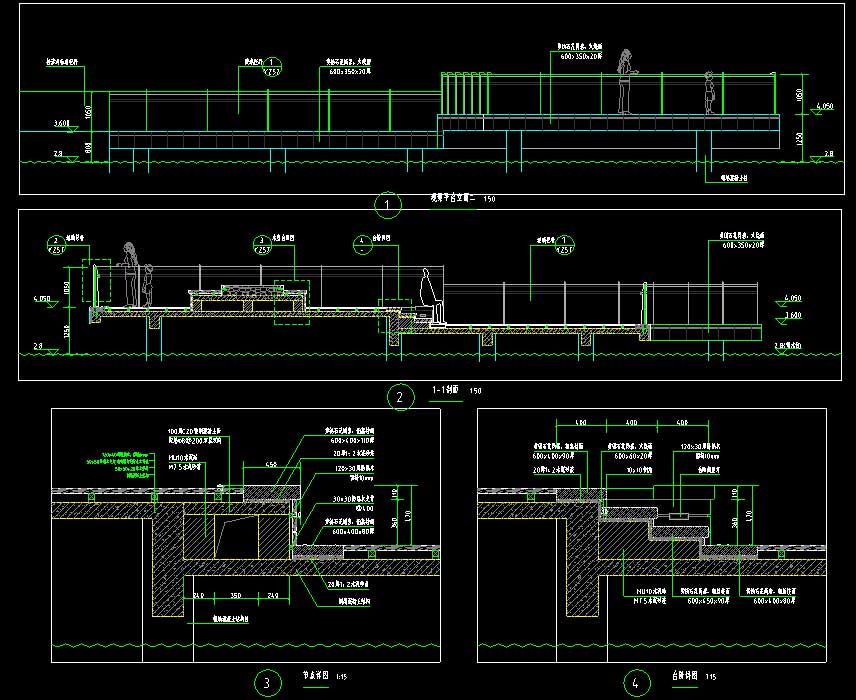856x700 pixels.
Task: Select the "1250" vertical dimension in the section
Action: pyautogui.click(x=67, y=331)
